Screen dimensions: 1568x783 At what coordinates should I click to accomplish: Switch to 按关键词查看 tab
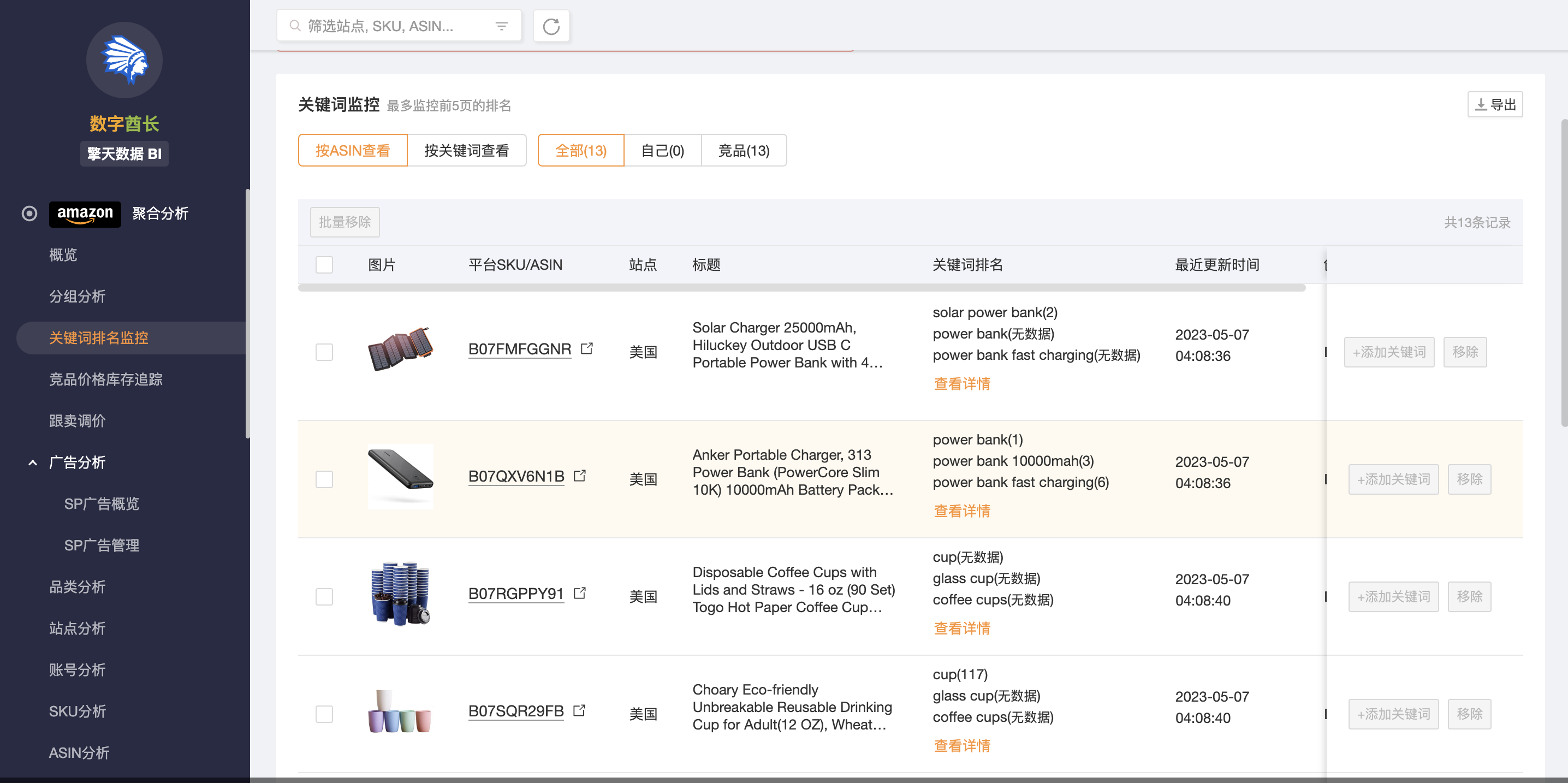click(x=466, y=150)
